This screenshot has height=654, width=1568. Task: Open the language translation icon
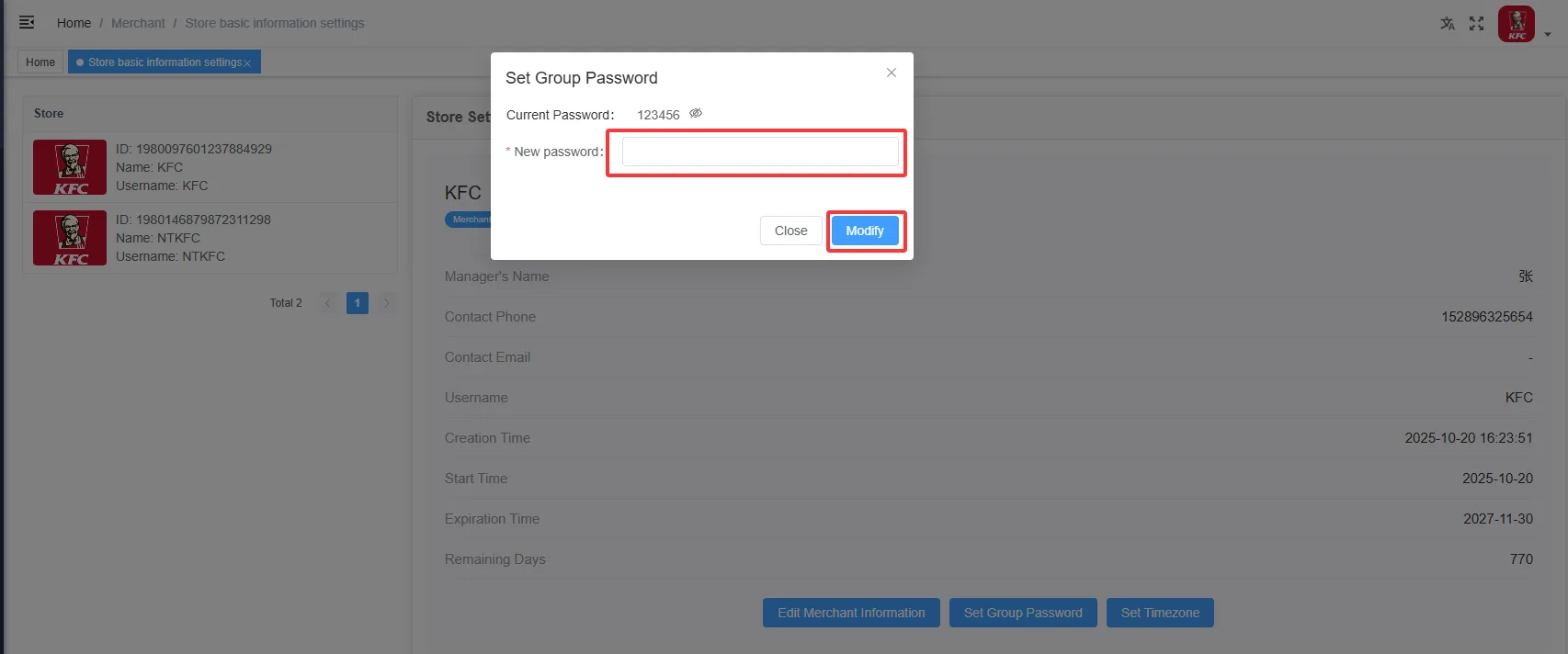click(x=1448, y=24)
